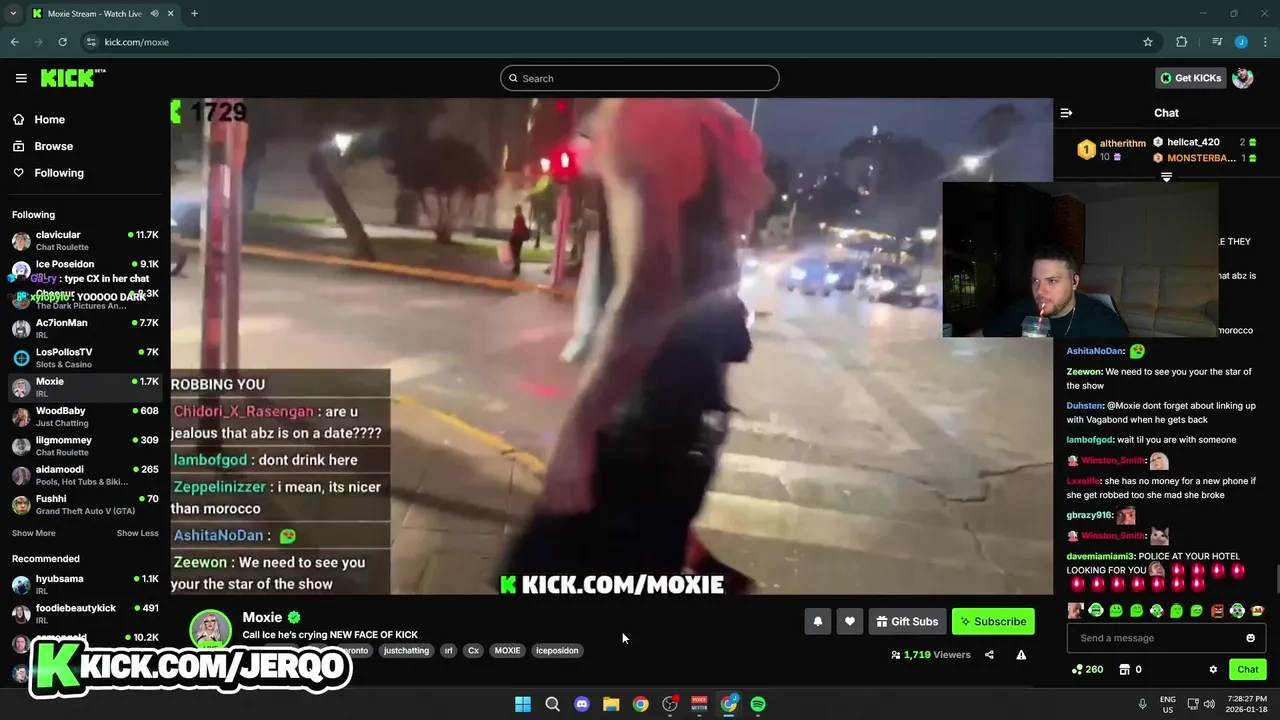1280x720 pixels.
Task: Open Windows taskbar search
Action: pos(552,704)
